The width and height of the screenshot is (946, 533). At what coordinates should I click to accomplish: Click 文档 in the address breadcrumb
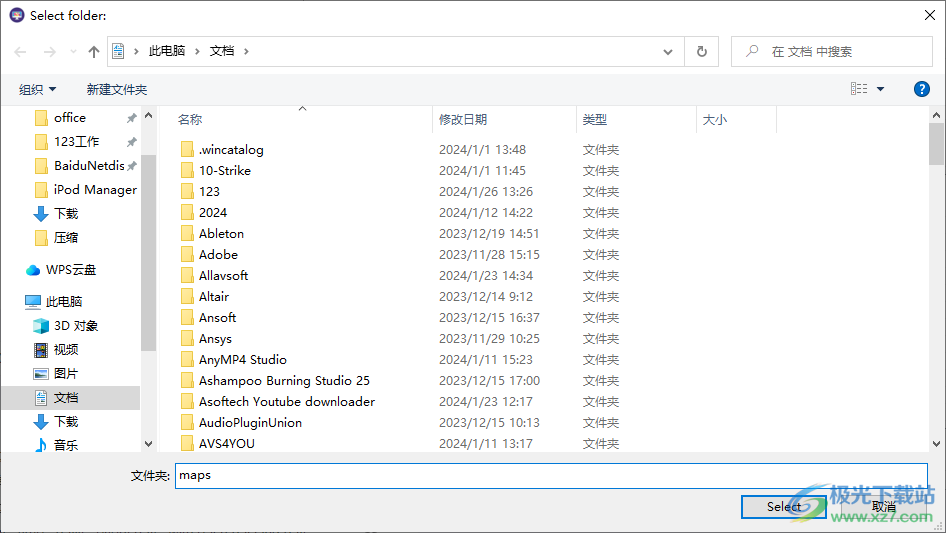[221, 51]
